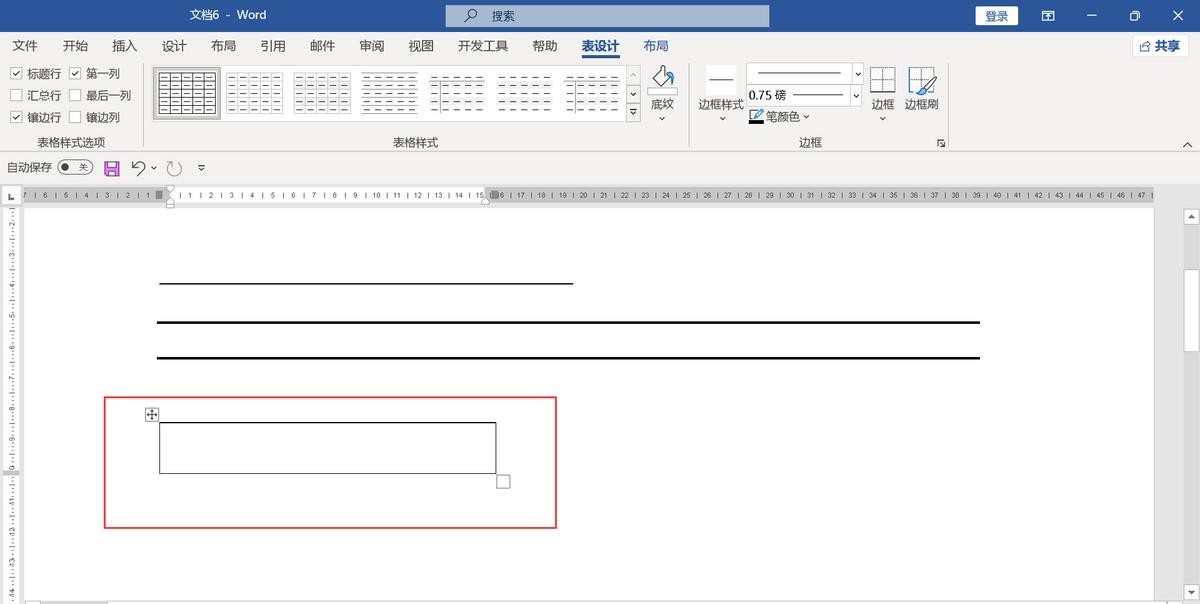Click the search (搜索) box
The image size is (1200, 604).
607,16
